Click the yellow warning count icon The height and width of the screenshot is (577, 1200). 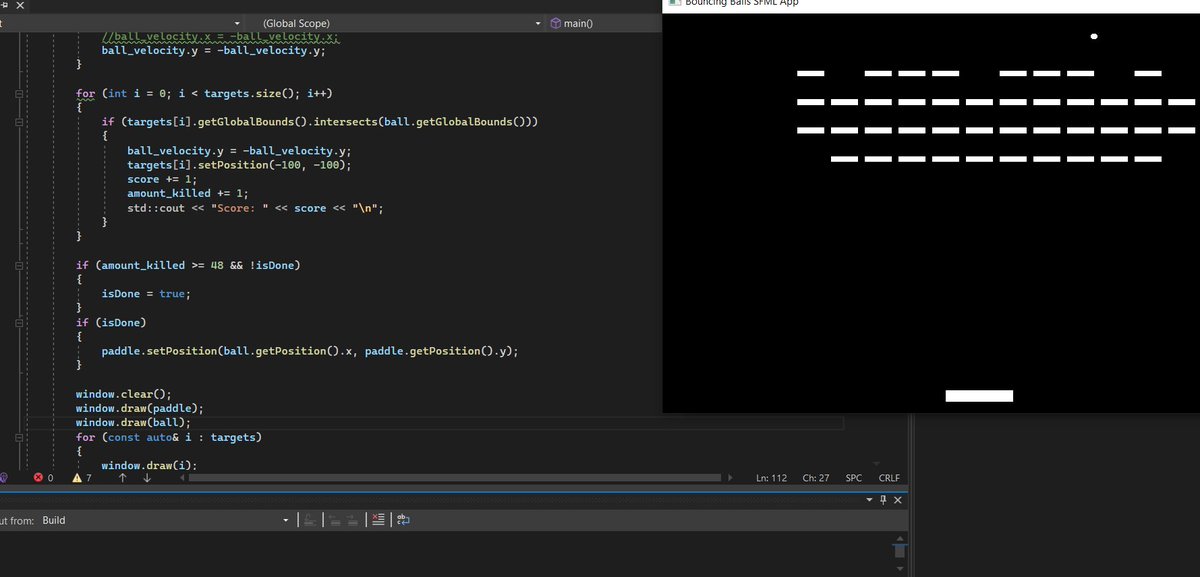click(77, 478)
